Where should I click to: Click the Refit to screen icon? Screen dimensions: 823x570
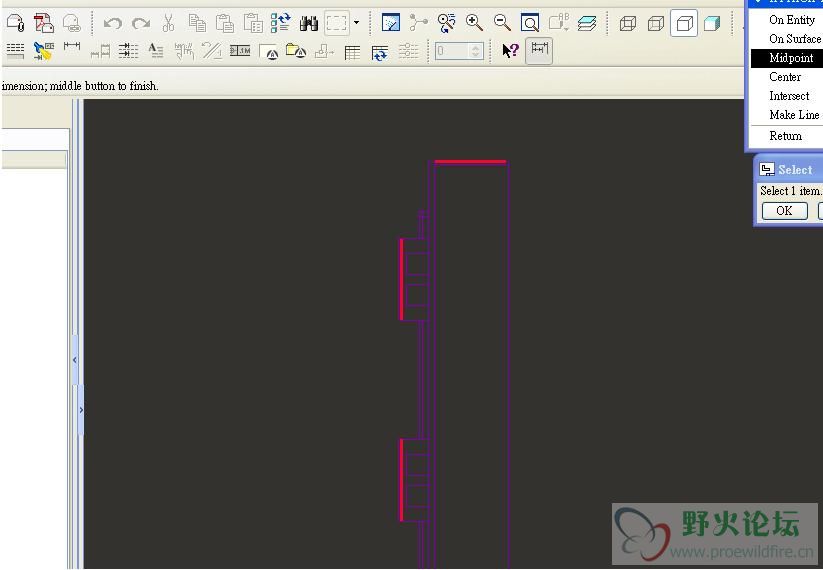pyautogui.click(x=530, y=23)
